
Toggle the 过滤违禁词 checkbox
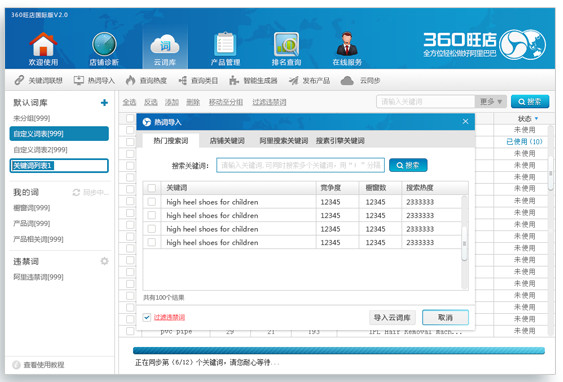(146, 317)
